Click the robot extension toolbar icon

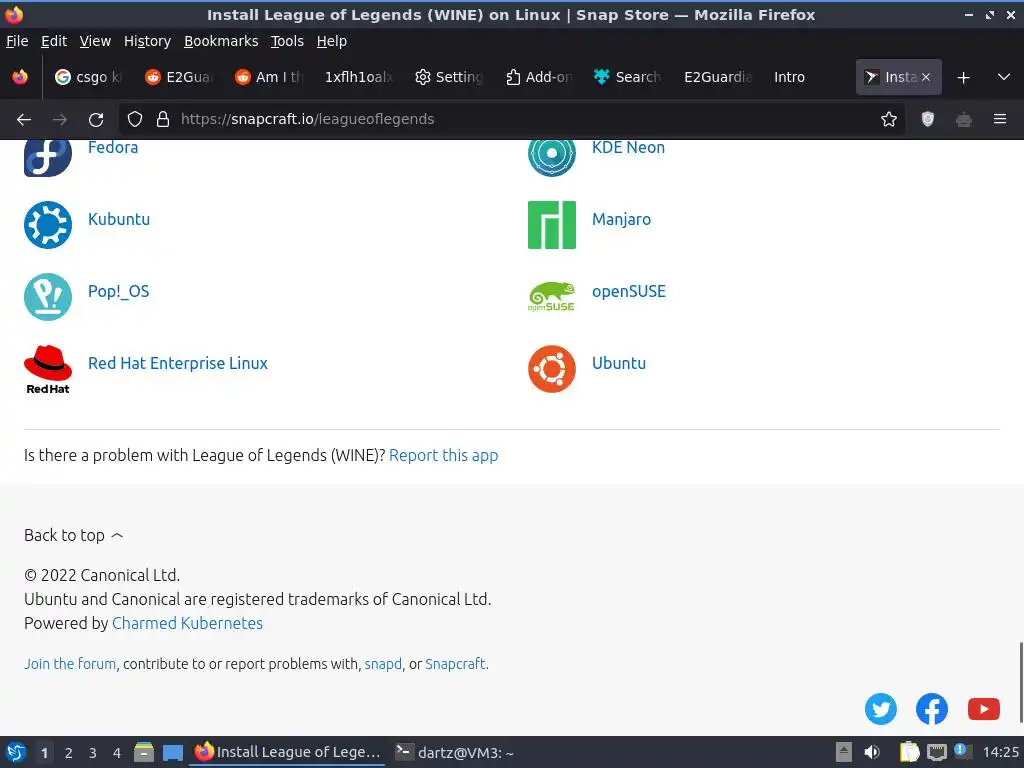(x=964, y=120)
